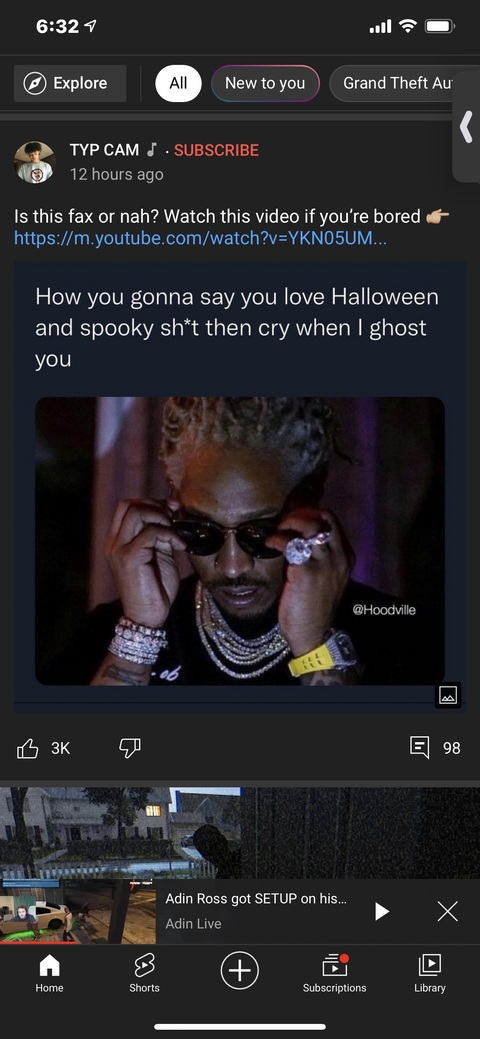Tap the Shorts icon in bottom bar
The height and width of the screenshot is (1039, 480).
(x=145, y=974)
